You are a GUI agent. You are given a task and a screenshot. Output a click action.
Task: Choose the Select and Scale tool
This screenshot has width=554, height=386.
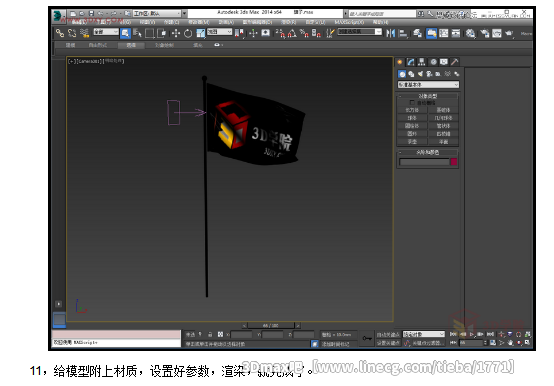(x=200, y=34)
